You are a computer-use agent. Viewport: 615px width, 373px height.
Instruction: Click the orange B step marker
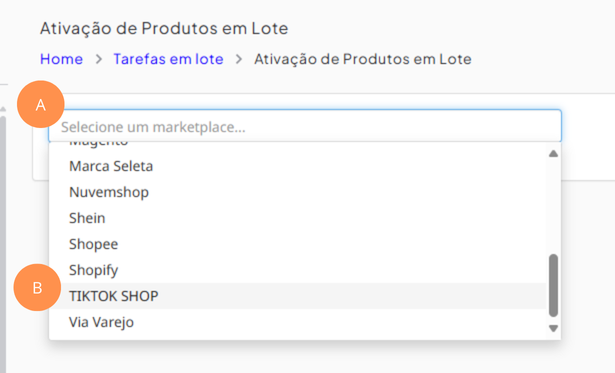[37, 287]
